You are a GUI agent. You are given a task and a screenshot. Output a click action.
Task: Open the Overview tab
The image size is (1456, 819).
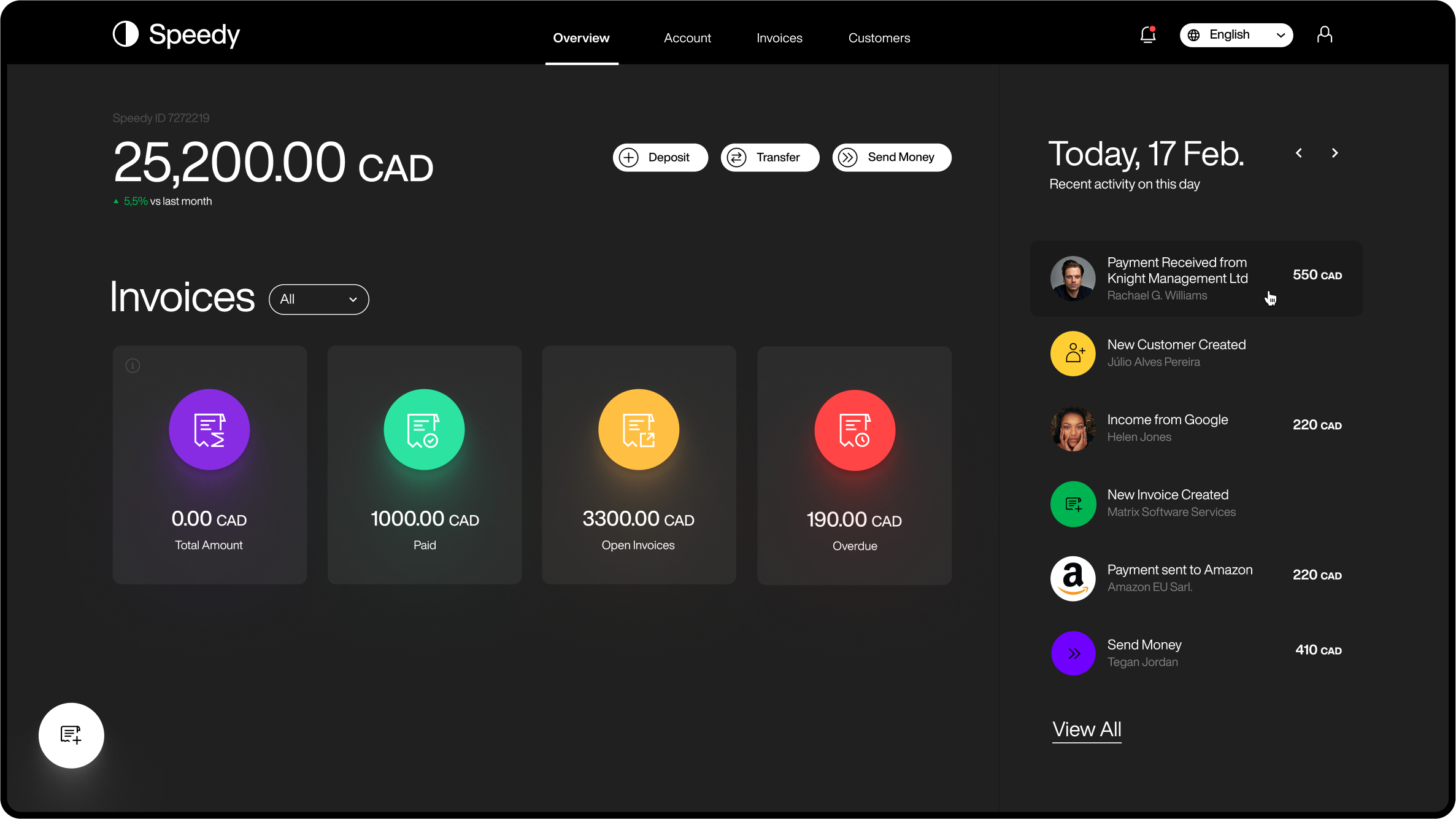pos(582,38)
